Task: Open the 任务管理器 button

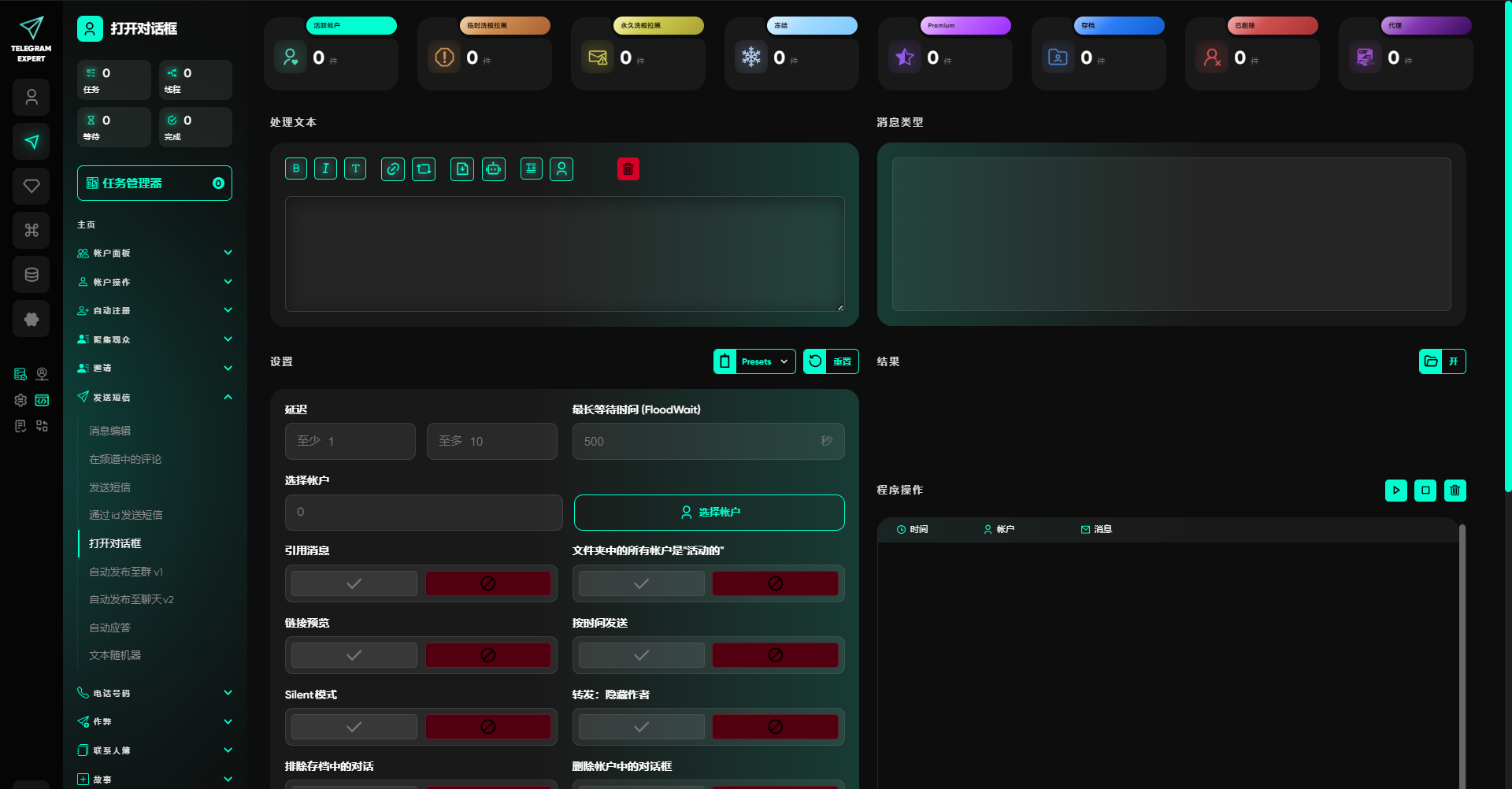Action: (154, 183)
